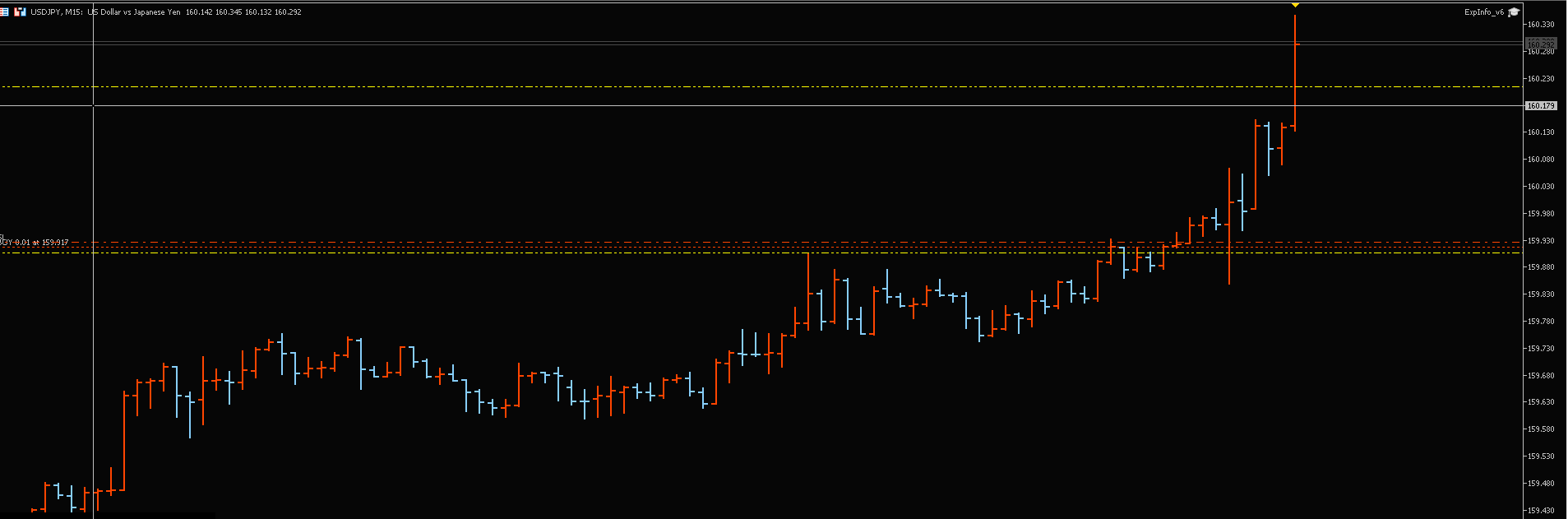Open the Depth of Market list icon
The image size is (1568, 519).
point(5,12)
